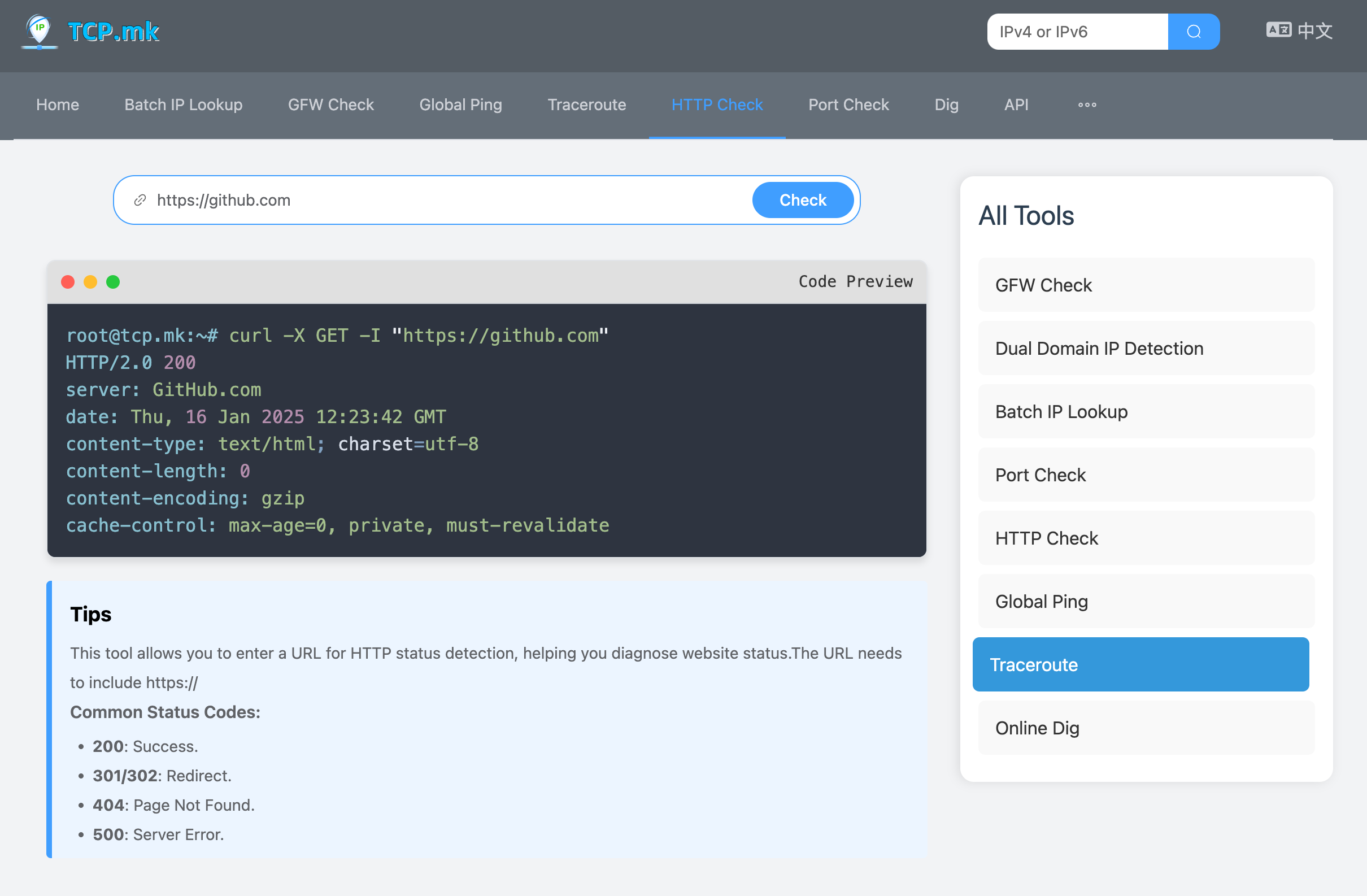Open Port Check from All Tools
Image resolution: width=1367 pixels, height=896 pixels.
point(1146,475)
